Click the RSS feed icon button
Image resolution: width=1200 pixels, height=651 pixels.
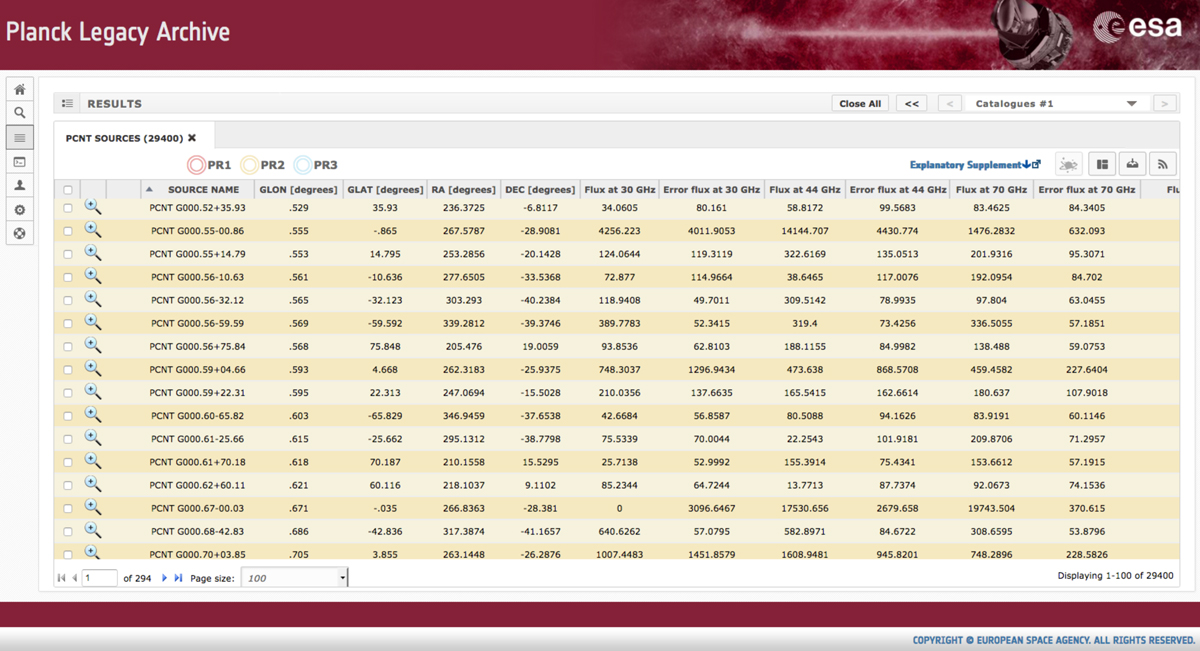pyautogui.click(x=1162, y=164)
